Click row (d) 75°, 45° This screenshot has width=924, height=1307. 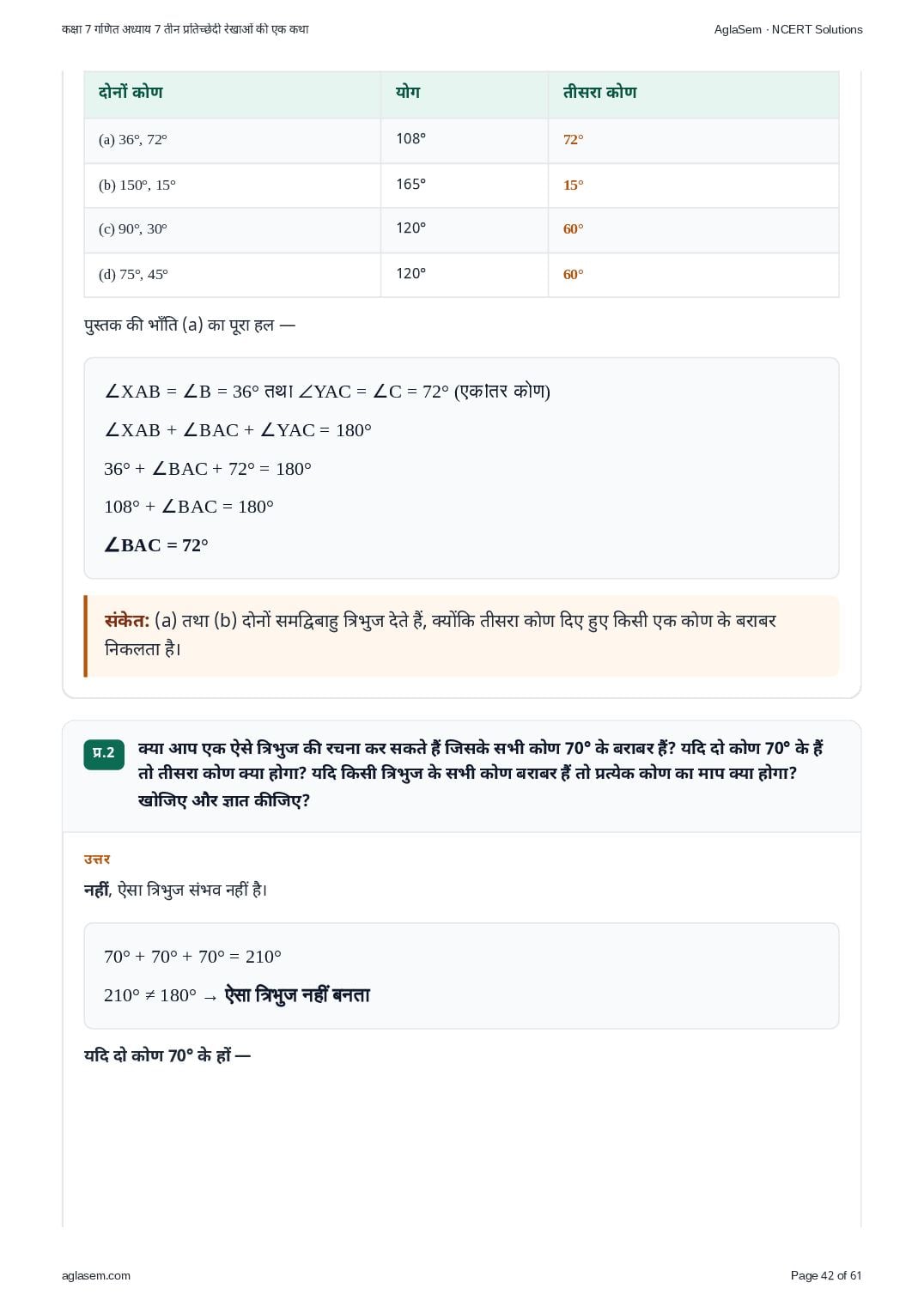461,275
